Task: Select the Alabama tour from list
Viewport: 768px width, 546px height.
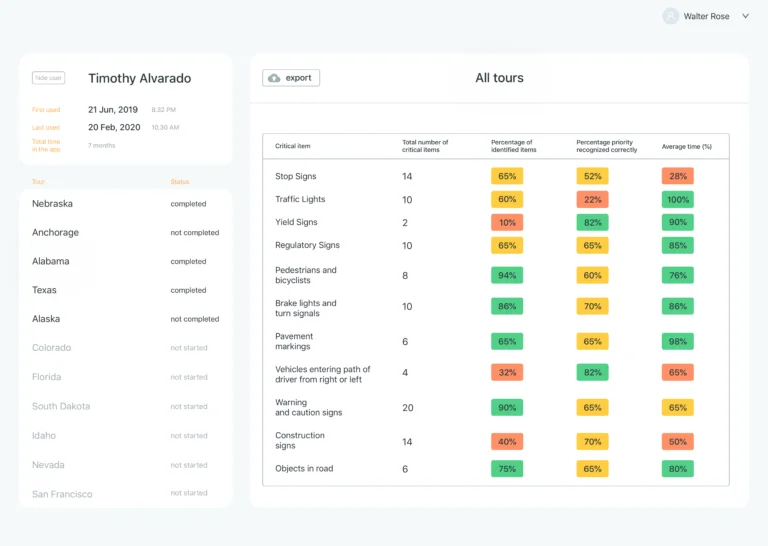Action: click(51, 262)
